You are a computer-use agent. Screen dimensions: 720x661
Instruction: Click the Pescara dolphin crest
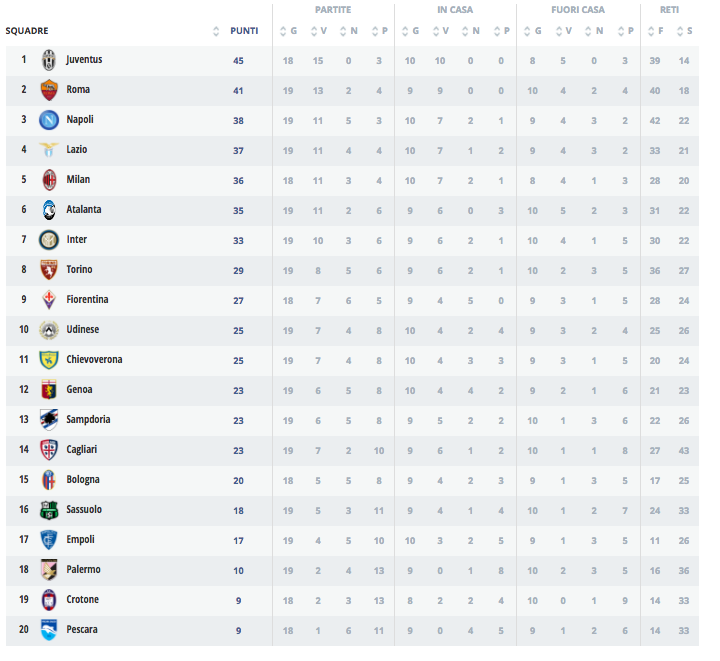click(x=48, y=630)
